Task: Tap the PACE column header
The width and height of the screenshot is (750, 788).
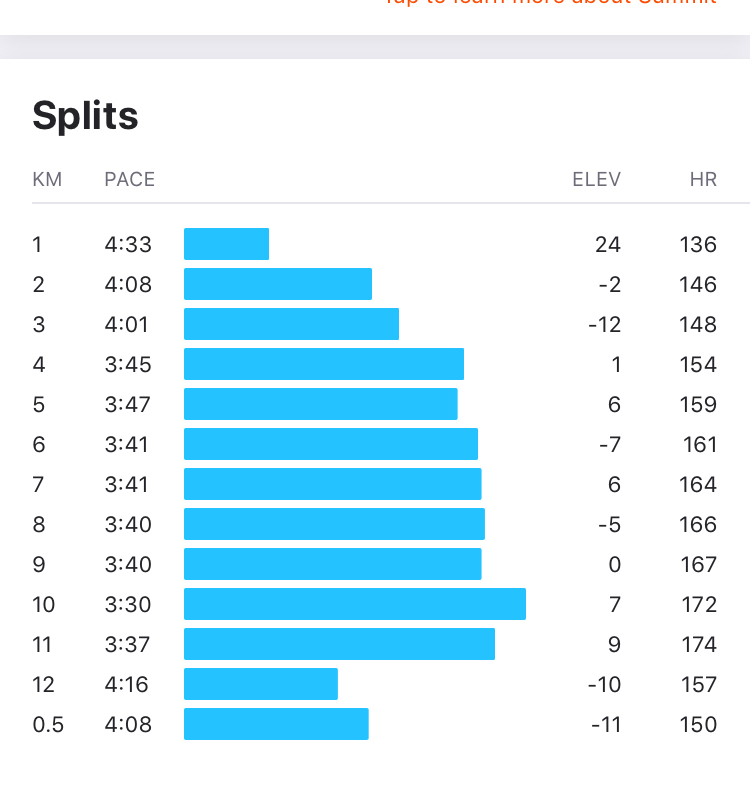Action: (x=130, y=179)
